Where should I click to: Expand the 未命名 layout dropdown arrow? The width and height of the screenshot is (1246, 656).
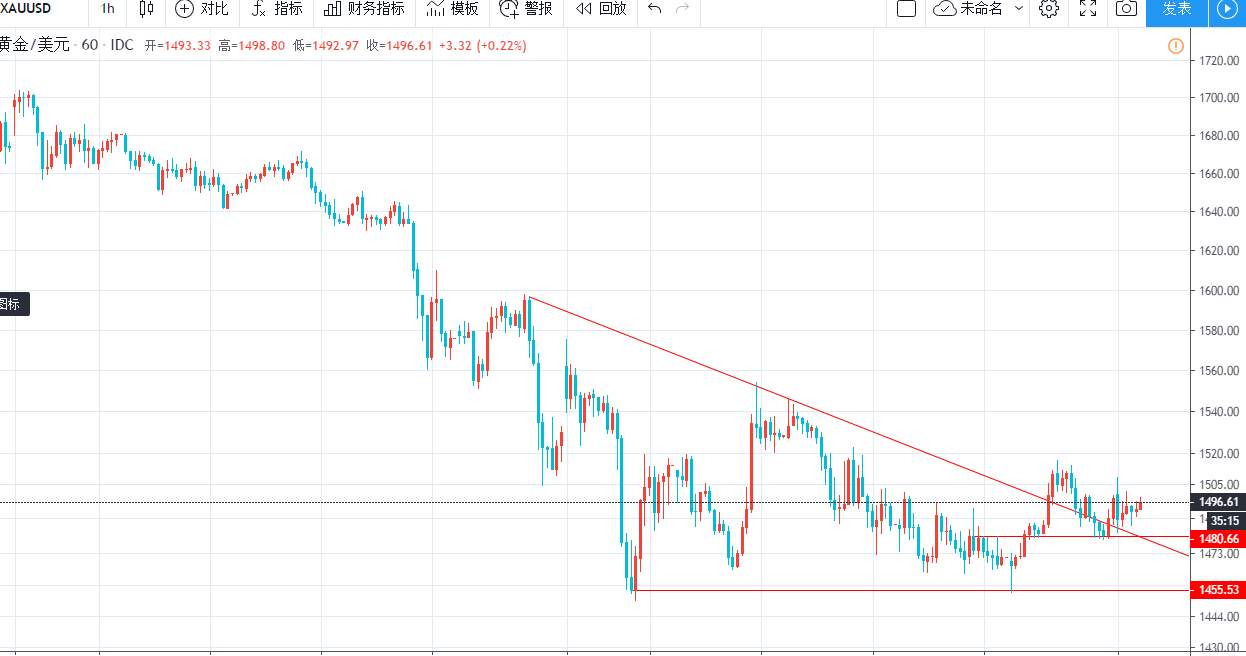point(1019,9)
